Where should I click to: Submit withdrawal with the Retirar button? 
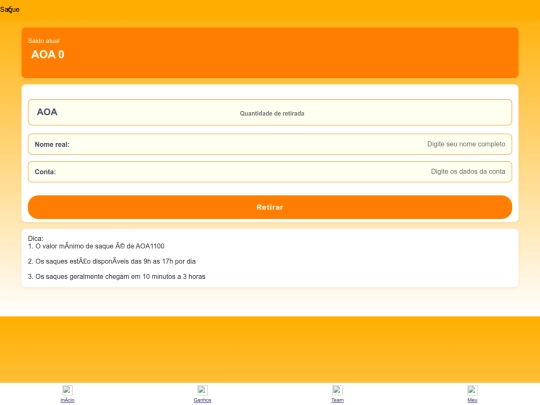tap(270, 207)
